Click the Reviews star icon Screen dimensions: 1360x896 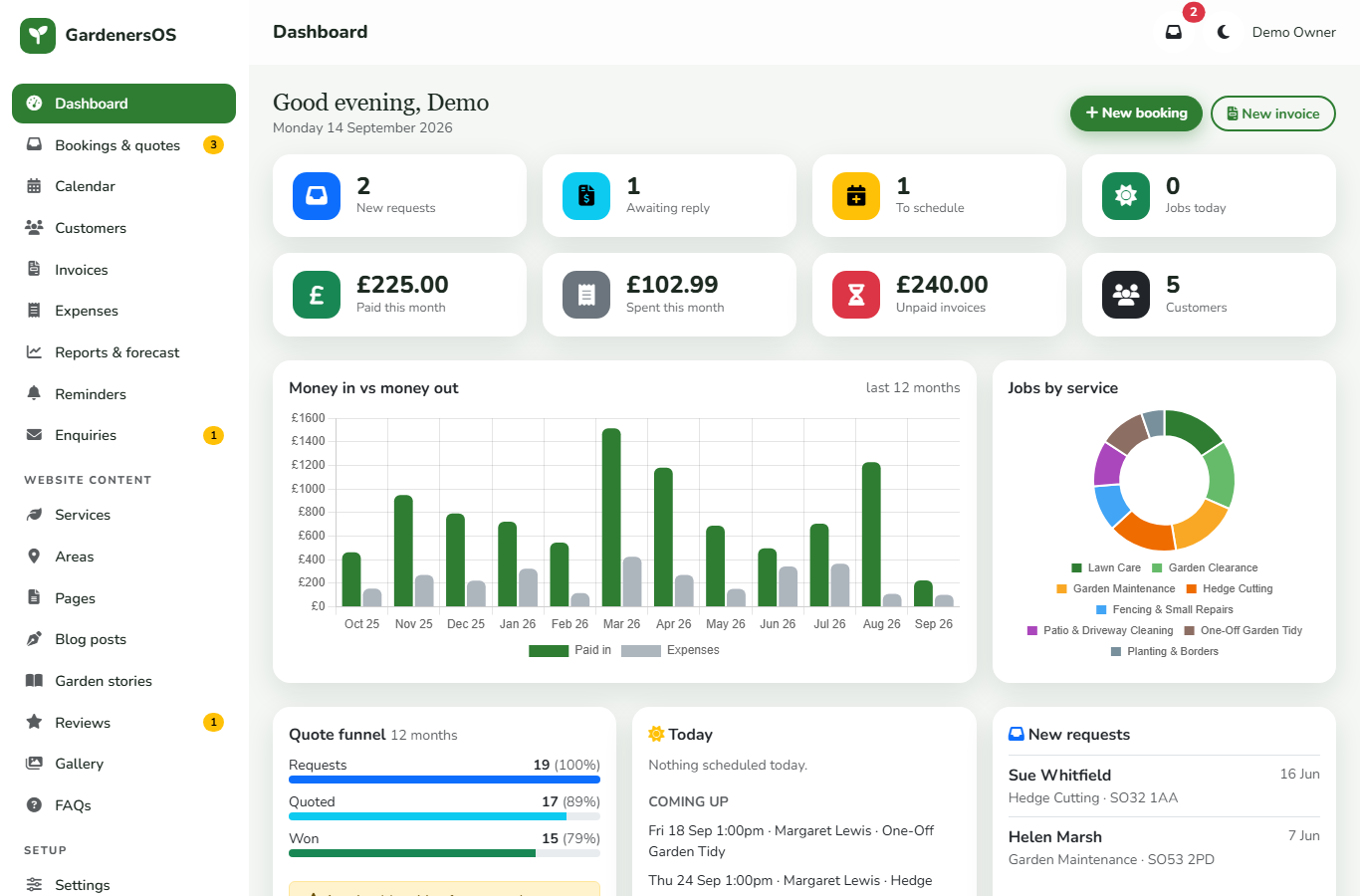pos(34,722)
